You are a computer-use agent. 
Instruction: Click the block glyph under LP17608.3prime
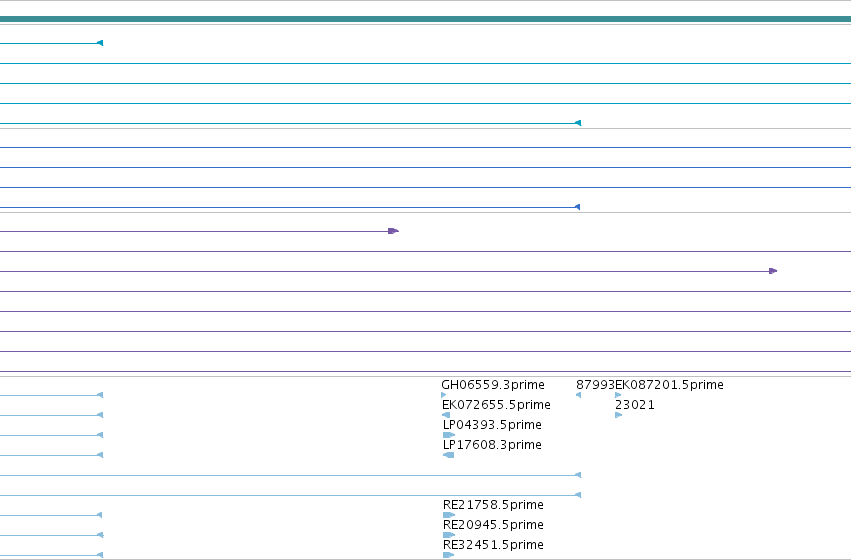point(448,455)
